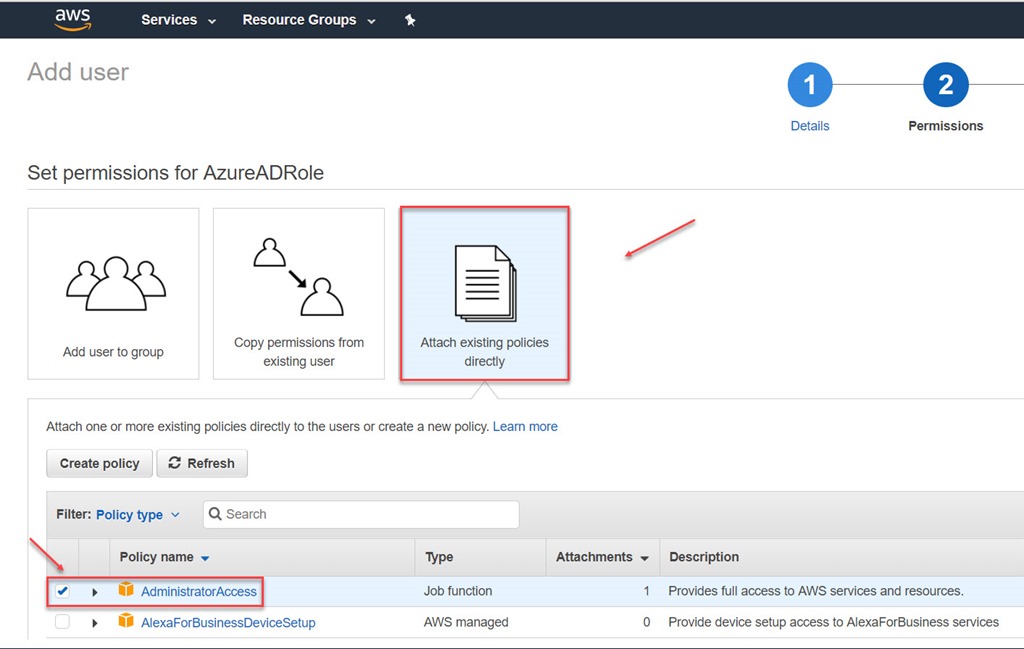Click the Refresh button

point(202,463)
